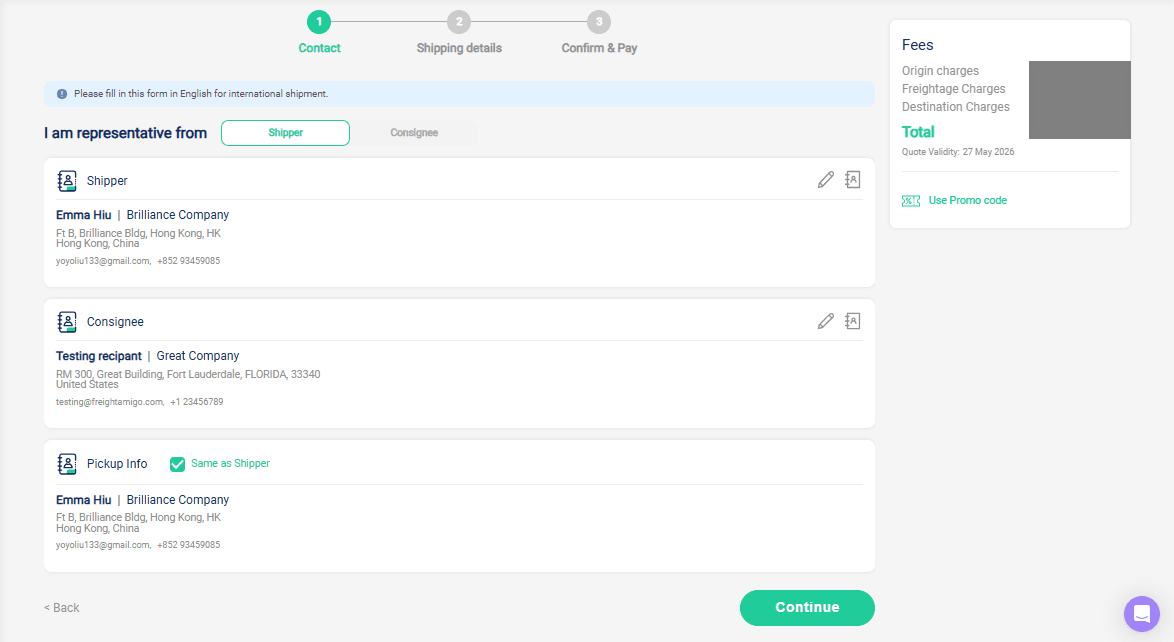Click Emma Hiu name in Shipper card

[84, 215]
